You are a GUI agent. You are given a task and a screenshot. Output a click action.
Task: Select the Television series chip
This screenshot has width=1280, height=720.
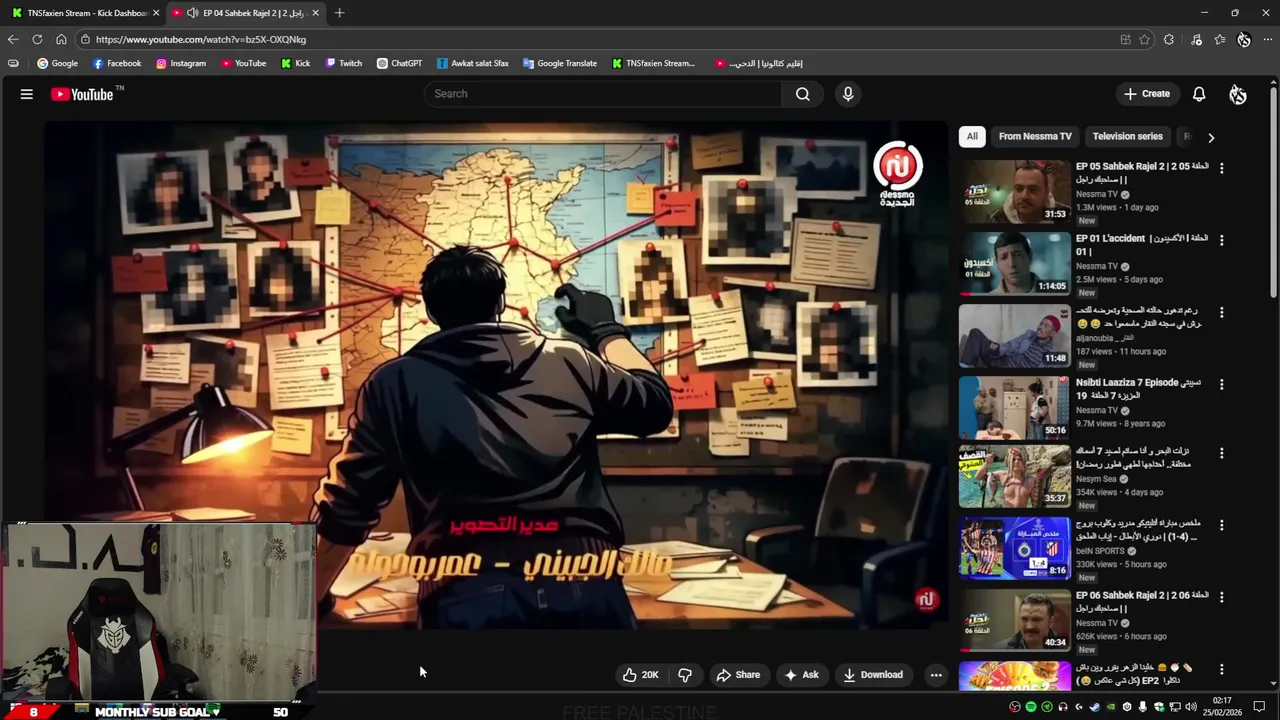1127,136
